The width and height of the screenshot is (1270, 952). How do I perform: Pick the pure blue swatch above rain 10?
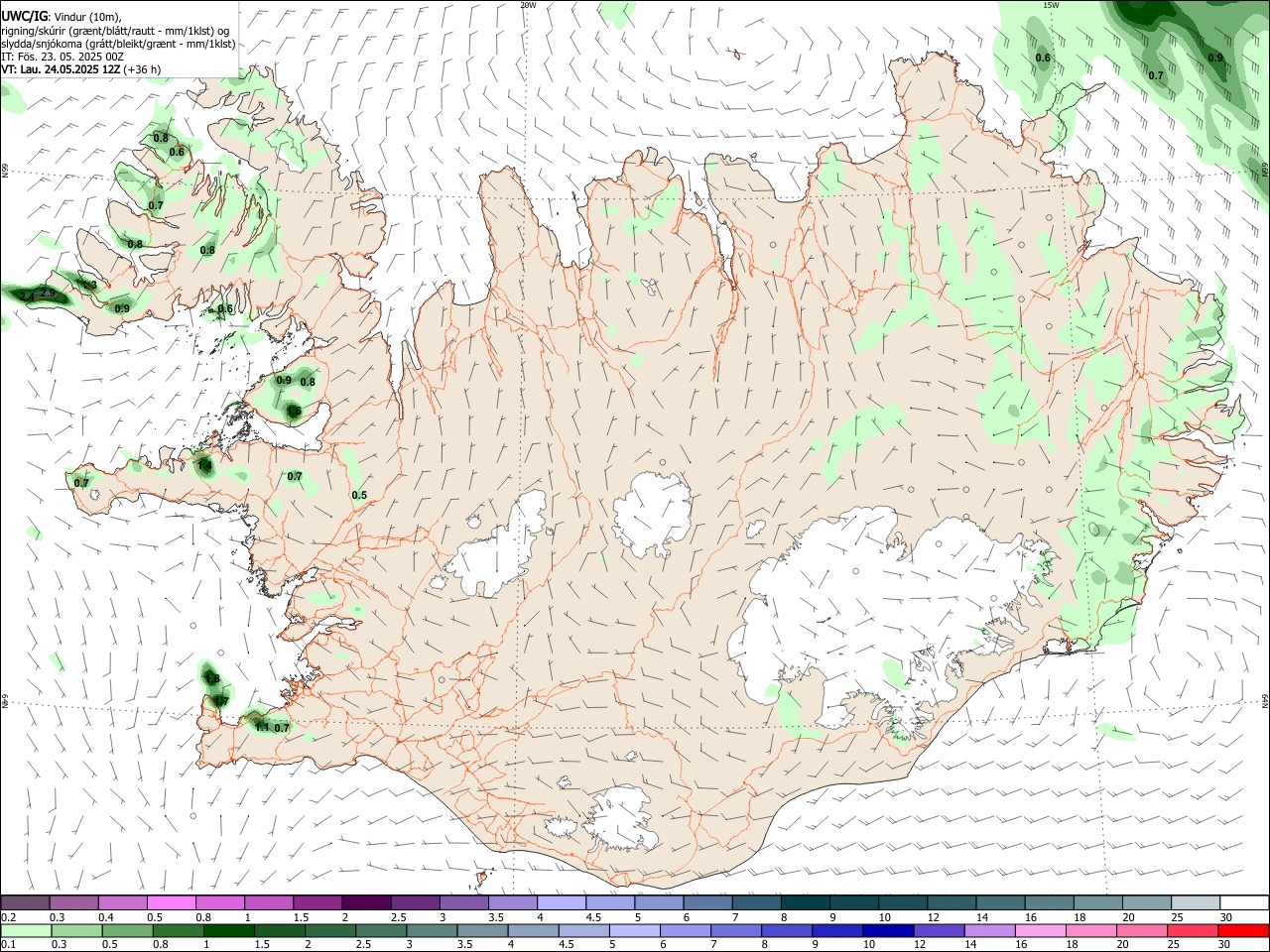click(x=886, y=930)
